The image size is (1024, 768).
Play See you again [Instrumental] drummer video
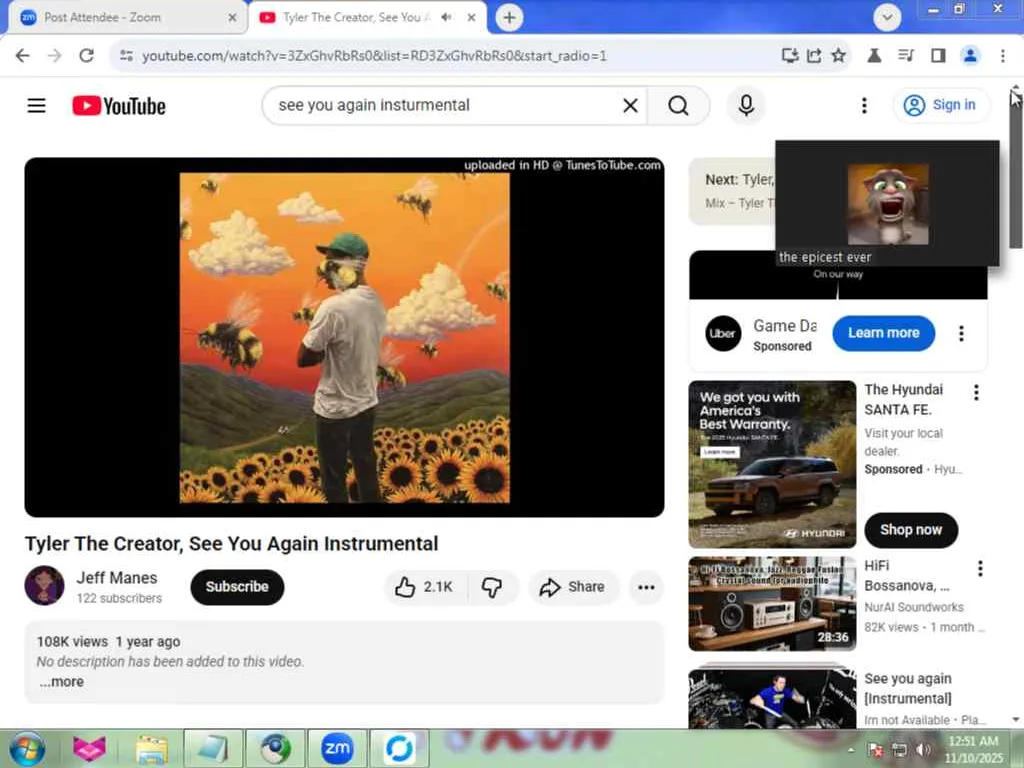772,697
